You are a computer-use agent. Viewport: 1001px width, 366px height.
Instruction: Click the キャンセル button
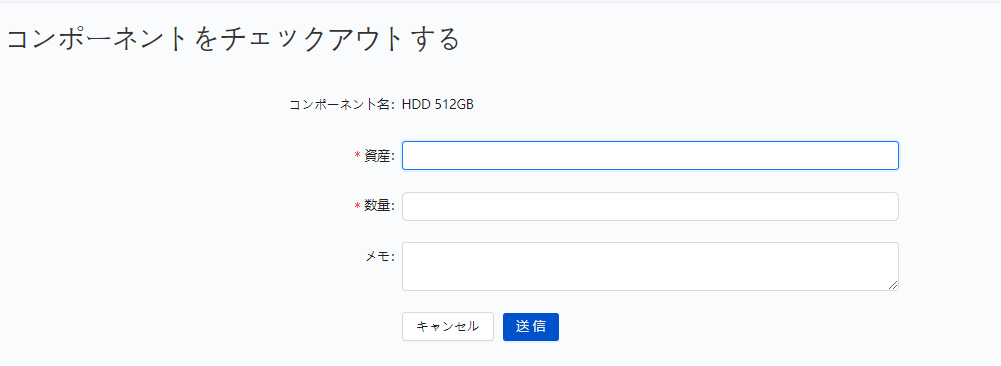pyautogui.click(x=448, y=326)
